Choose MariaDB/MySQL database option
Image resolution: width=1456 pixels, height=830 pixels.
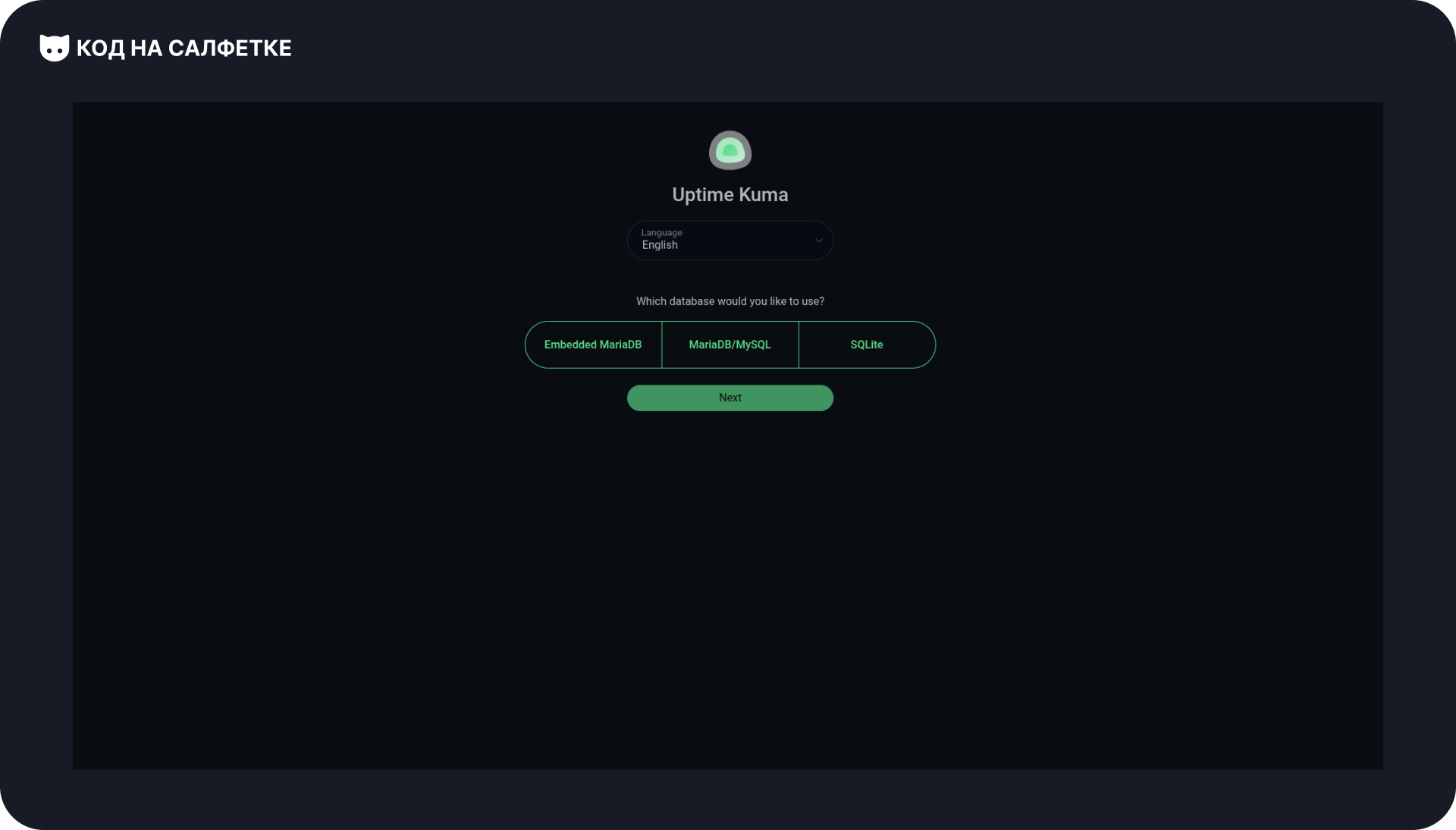pyautogui.click(x=730, y=344)
